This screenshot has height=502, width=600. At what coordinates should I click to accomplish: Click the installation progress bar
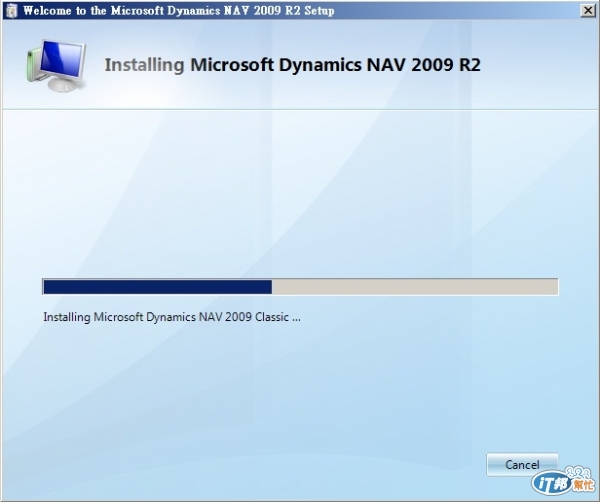[300, 287]
